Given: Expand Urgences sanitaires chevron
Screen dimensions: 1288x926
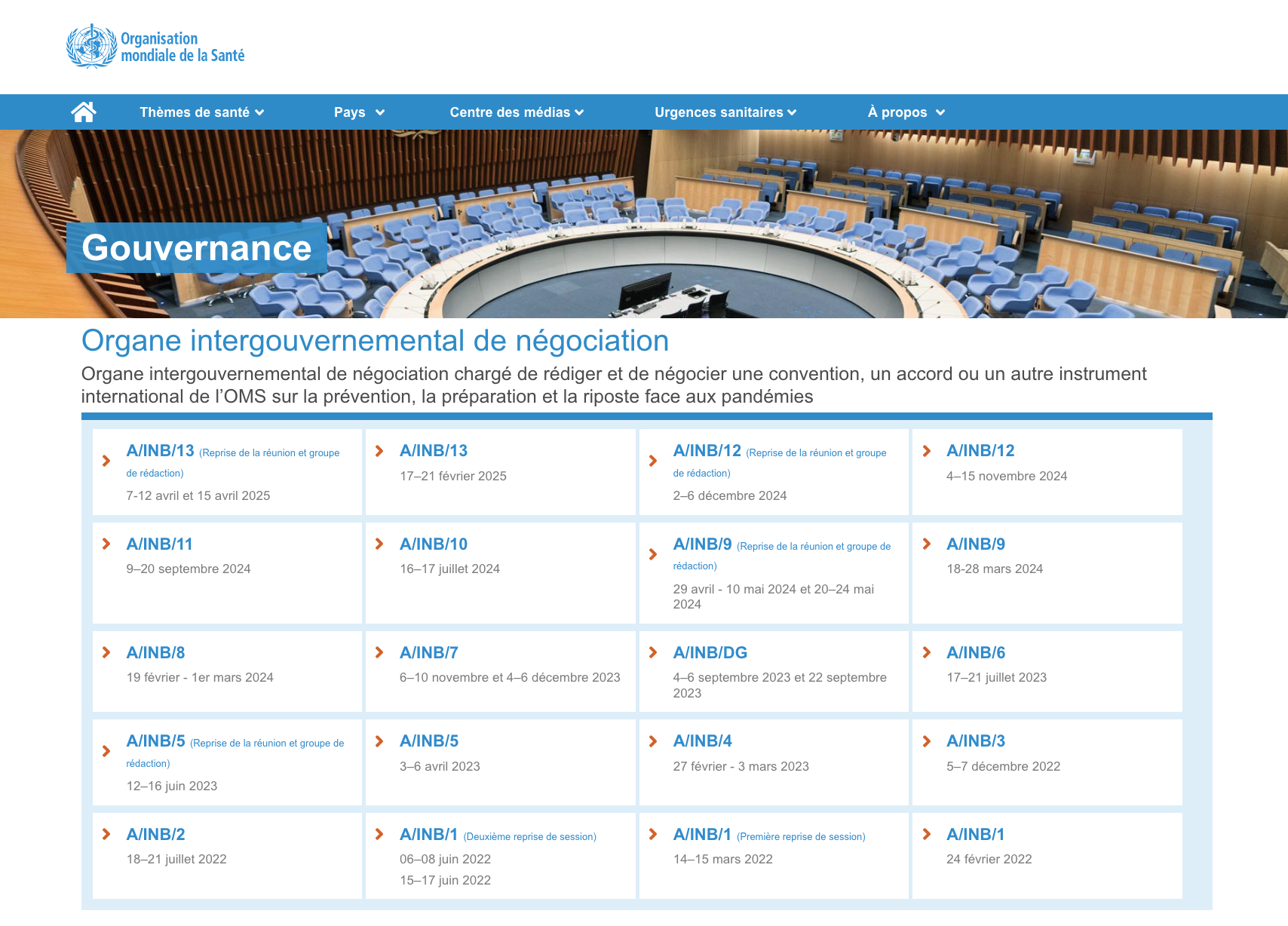Looking at the screenshot, I should click(x=792, y=112).
